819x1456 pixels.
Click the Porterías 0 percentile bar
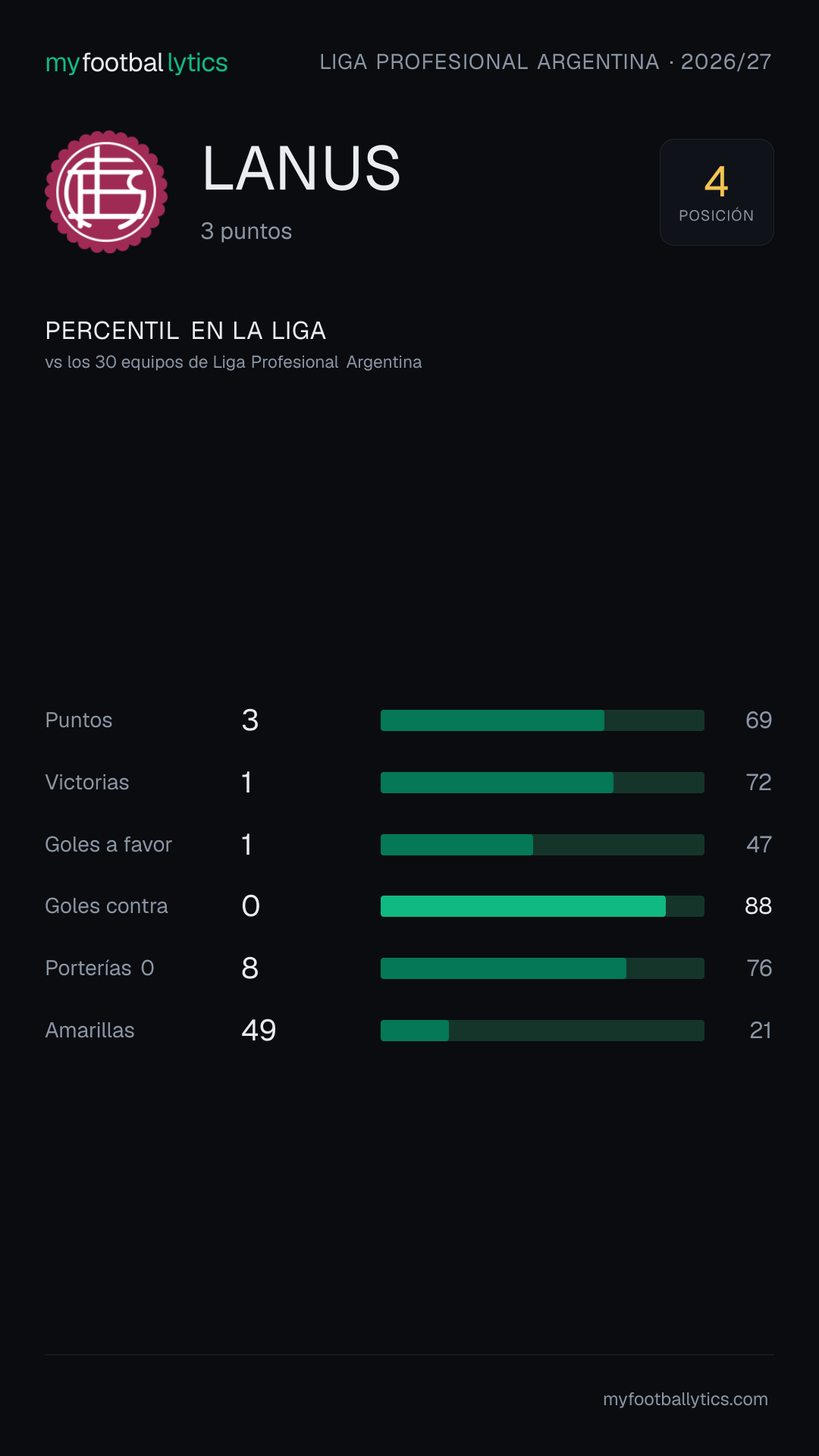click(542, 968)
